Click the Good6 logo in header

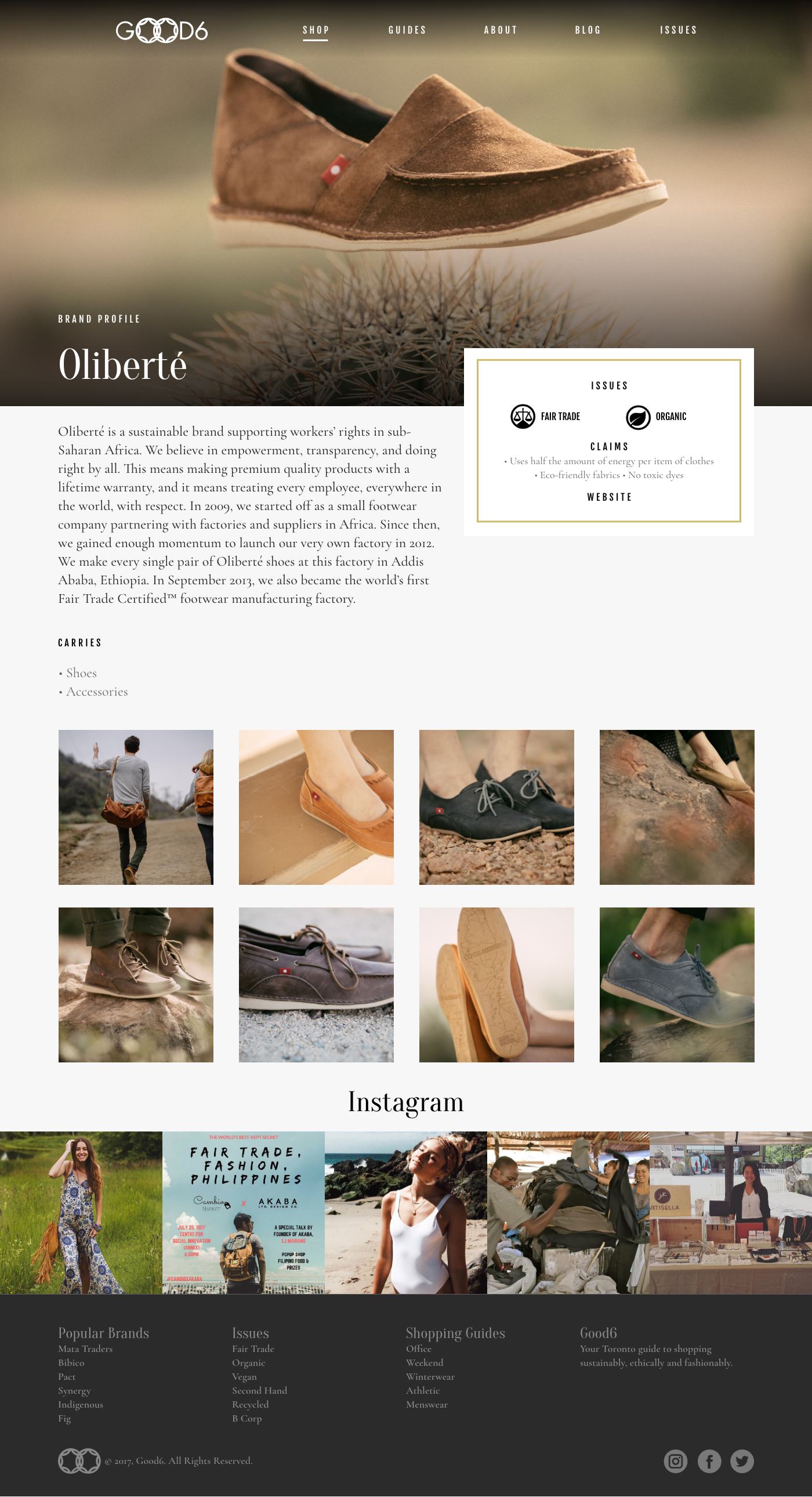(x=162, y=31)
